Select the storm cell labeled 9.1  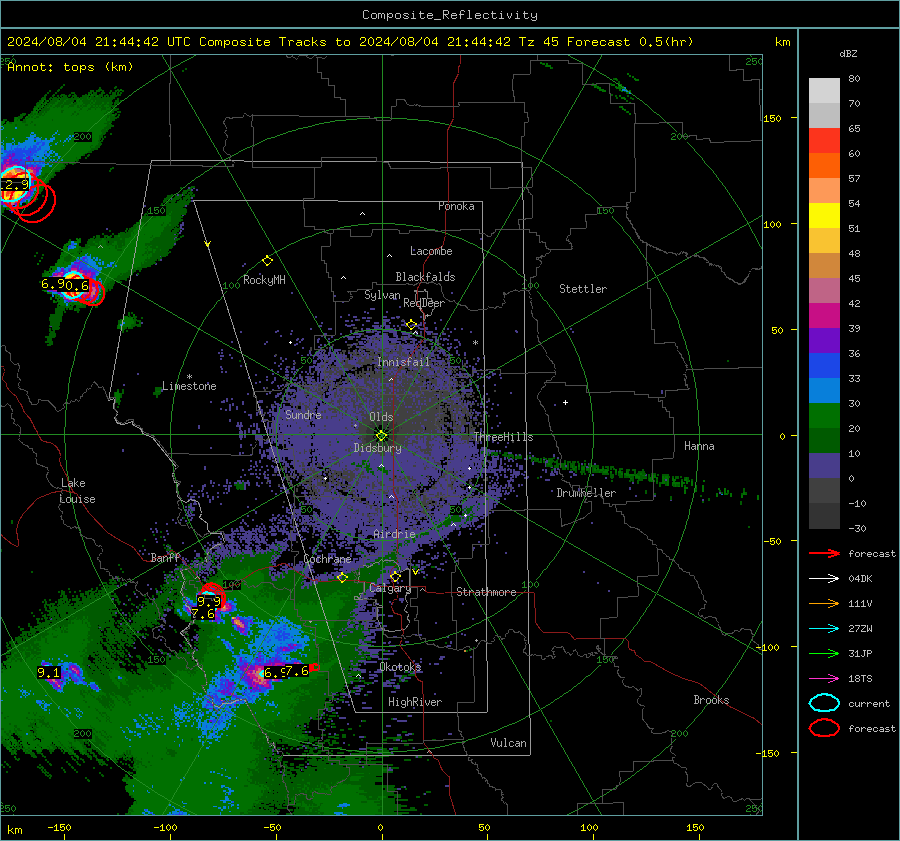click(48, 672)
